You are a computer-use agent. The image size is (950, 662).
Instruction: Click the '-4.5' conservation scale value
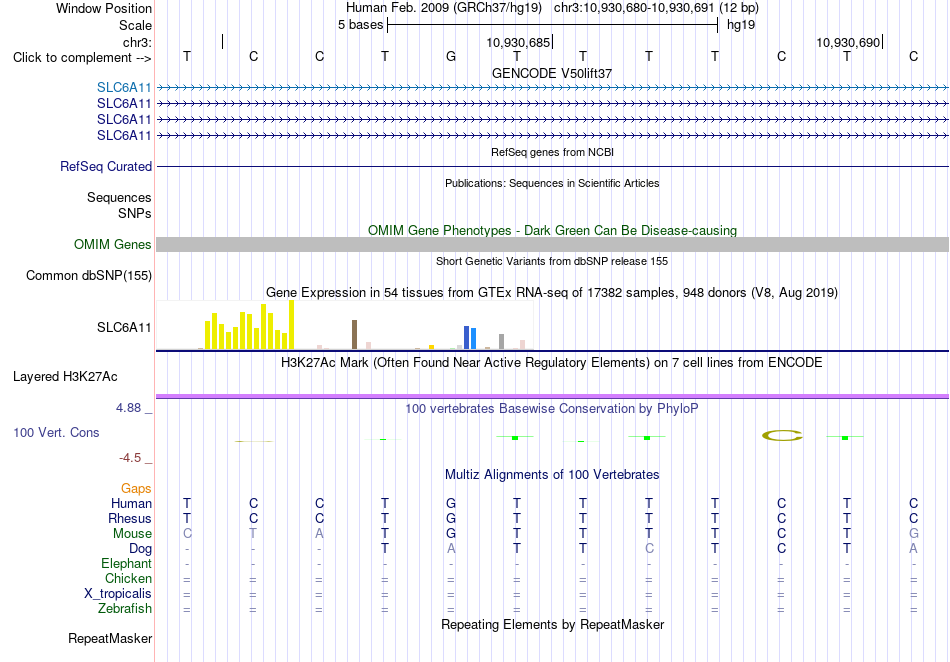coord(130,458)
